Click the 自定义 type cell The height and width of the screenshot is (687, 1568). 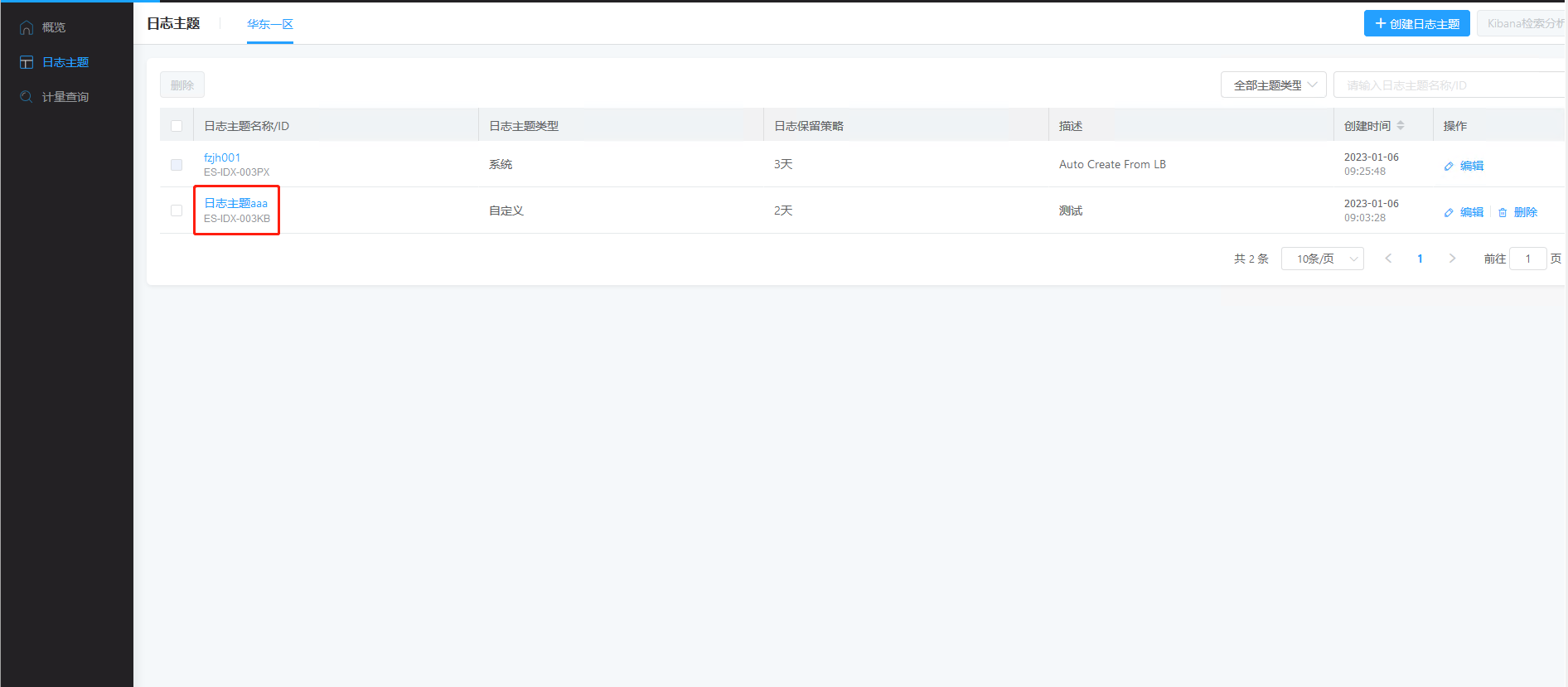(506, 210)
